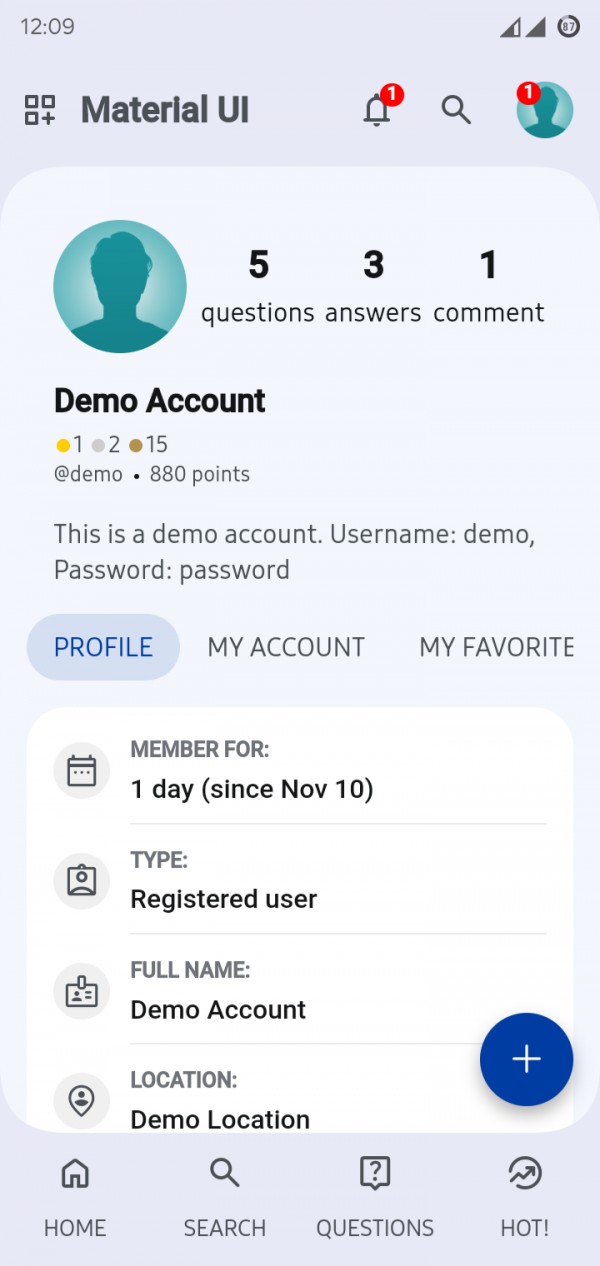Open the user avatar menu in header
Viewport: 600px width, 1266px height.
(544, 110)
